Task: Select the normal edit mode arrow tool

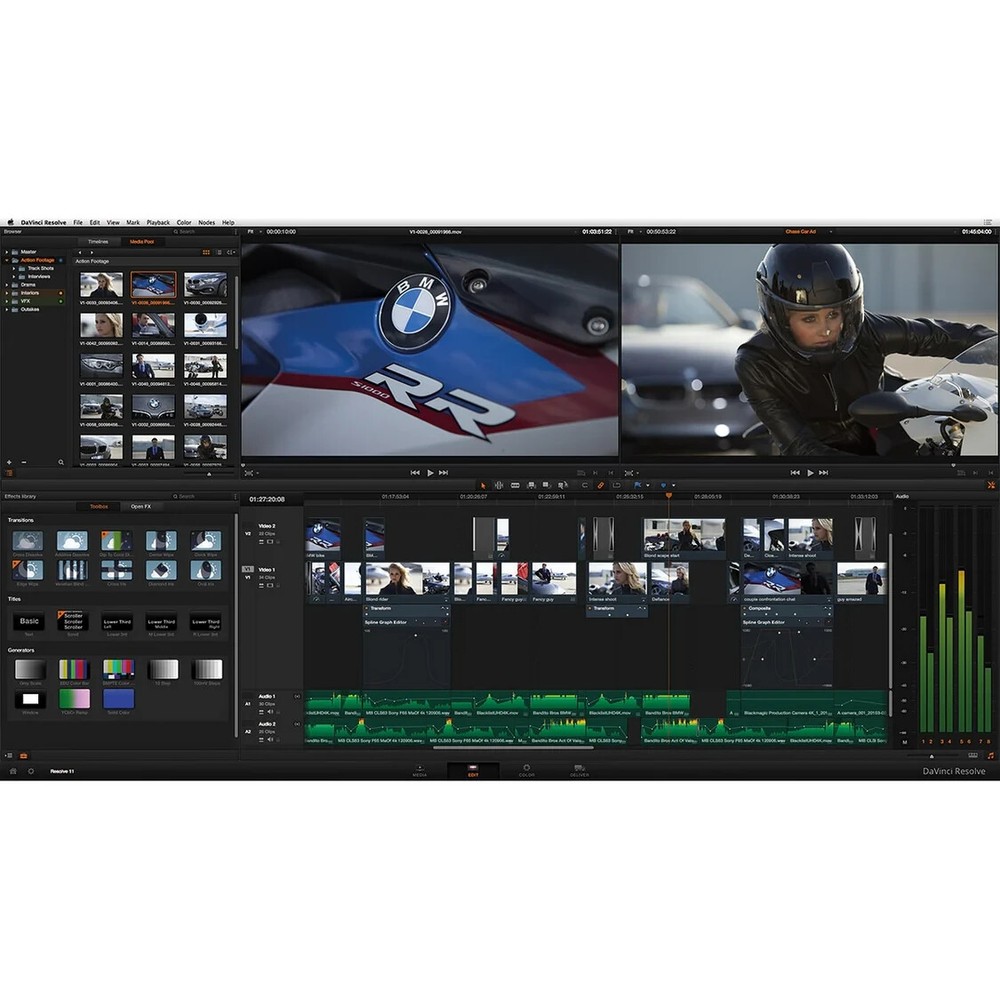Action: click(x=483, y=485)
